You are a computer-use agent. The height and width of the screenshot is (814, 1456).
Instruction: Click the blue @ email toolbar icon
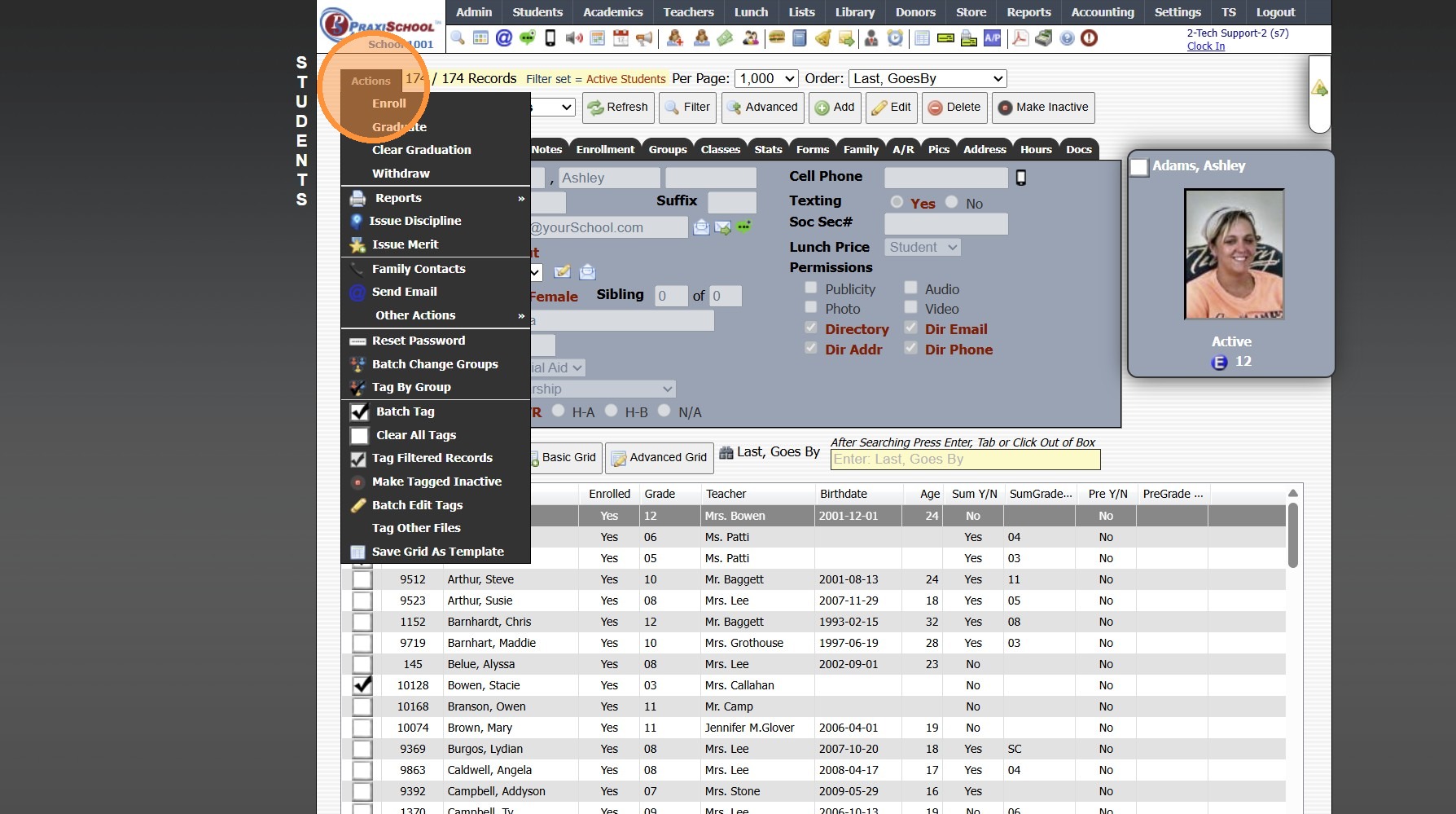(x=504, y=37)
